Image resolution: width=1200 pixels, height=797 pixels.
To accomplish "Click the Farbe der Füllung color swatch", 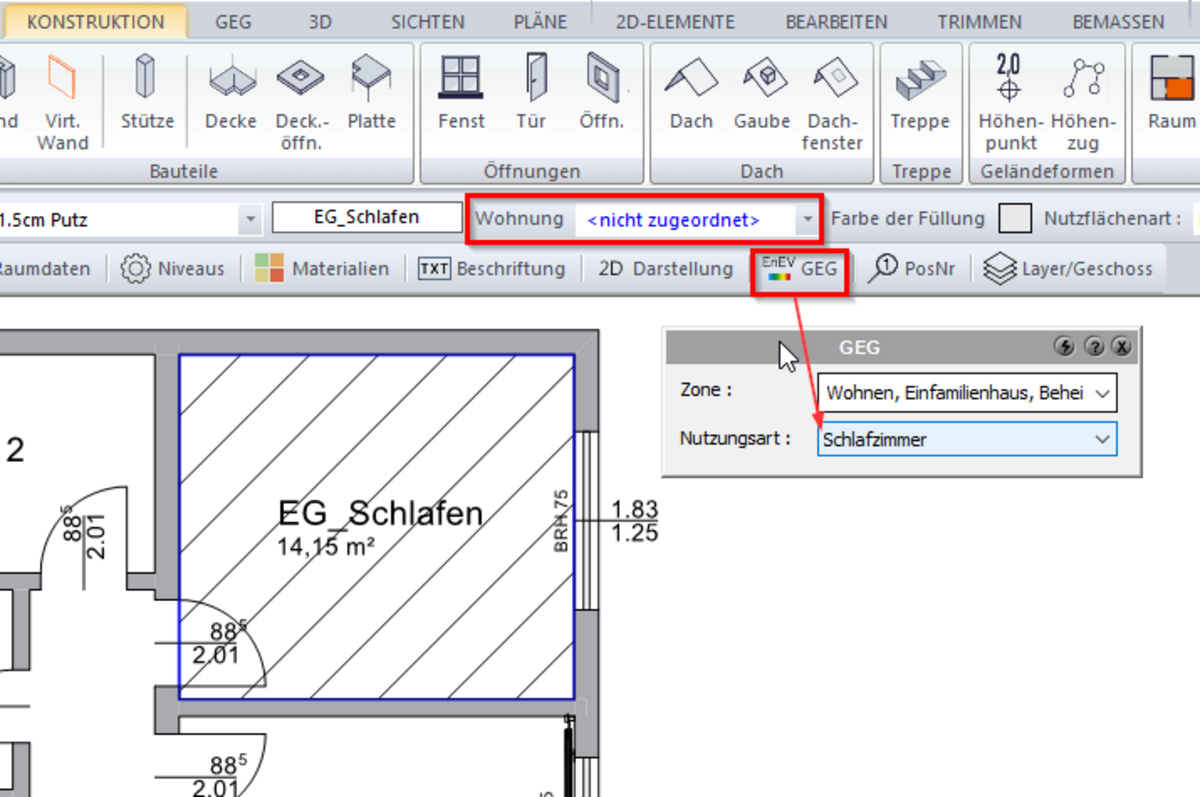I will coord(1016,219).
